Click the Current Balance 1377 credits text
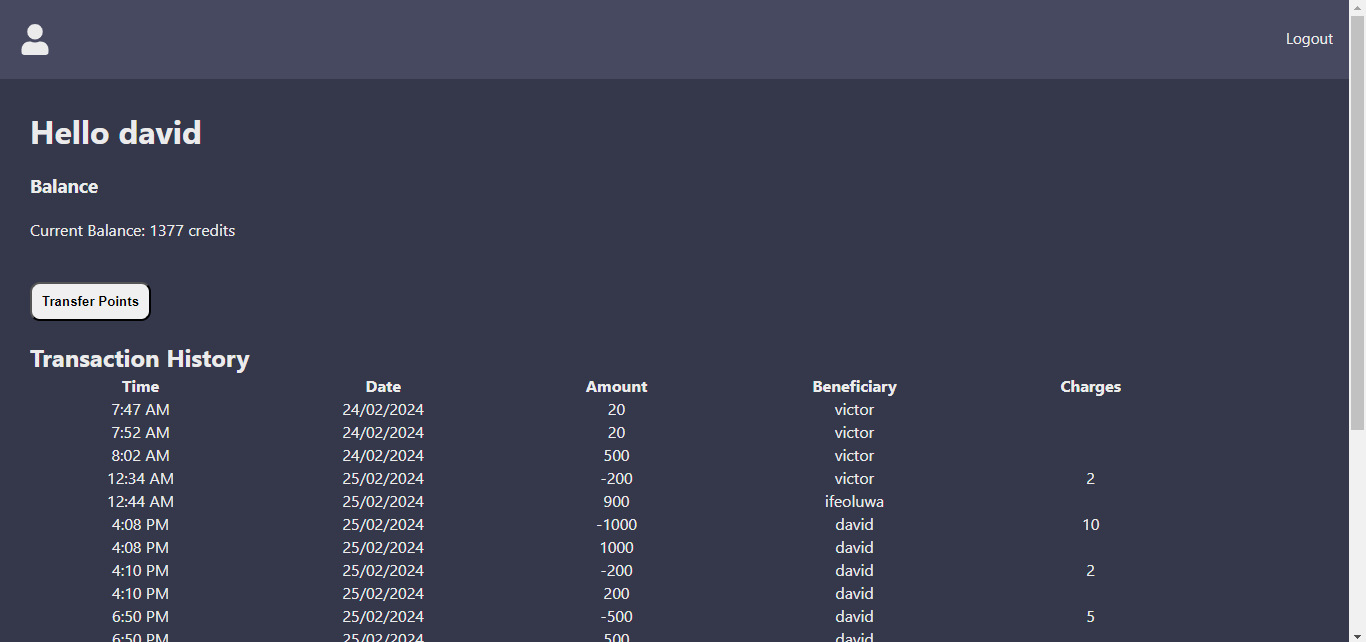 133,231
